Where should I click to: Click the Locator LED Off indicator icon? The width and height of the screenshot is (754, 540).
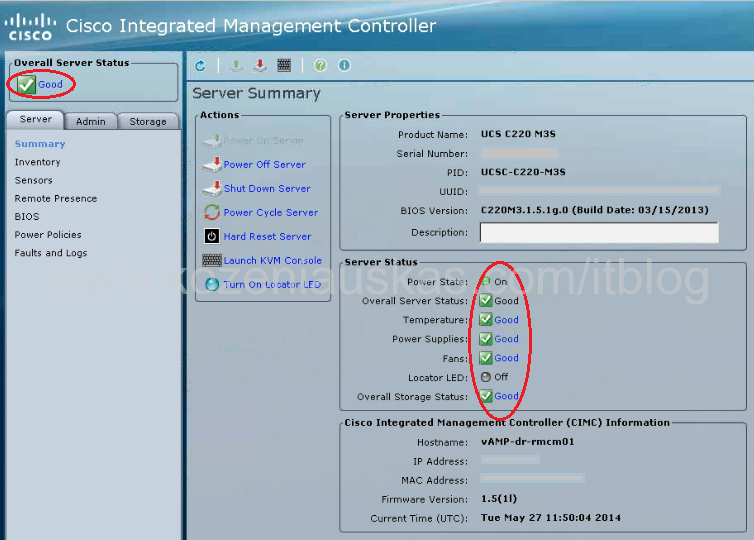[x=486, y=377]
